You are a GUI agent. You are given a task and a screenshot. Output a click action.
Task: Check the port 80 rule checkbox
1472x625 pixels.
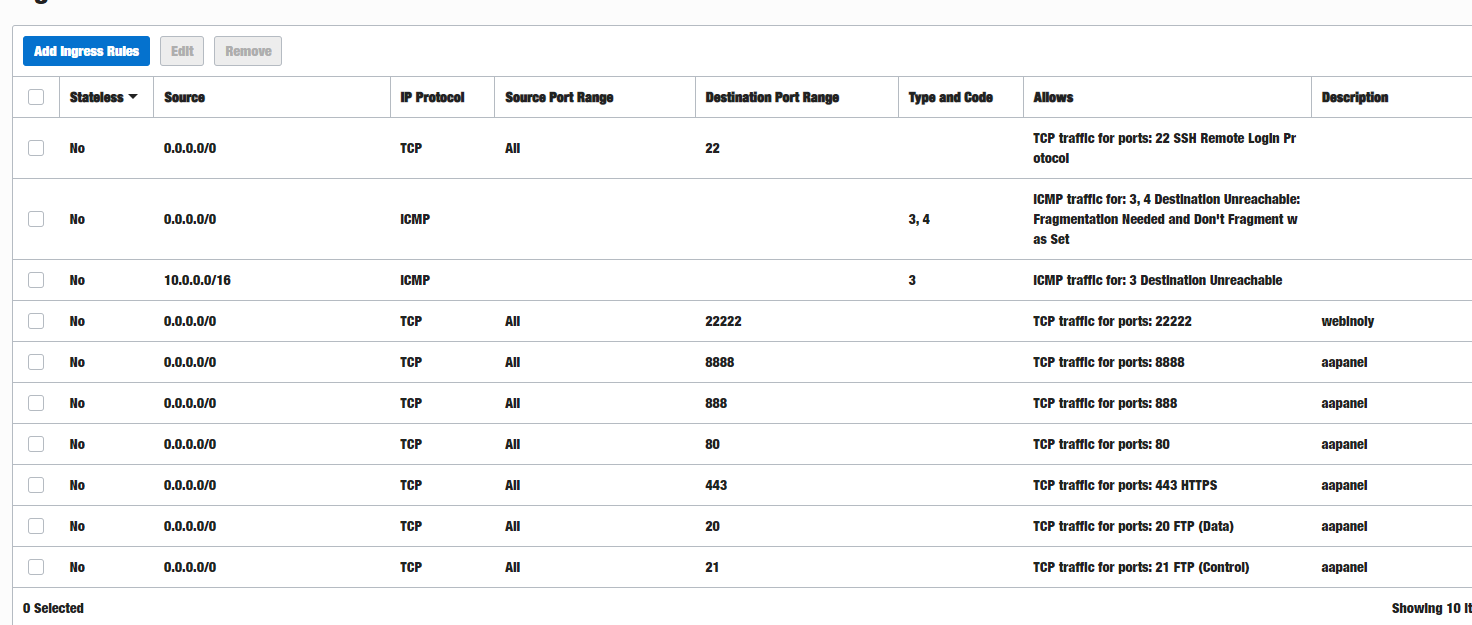point(36,444)
